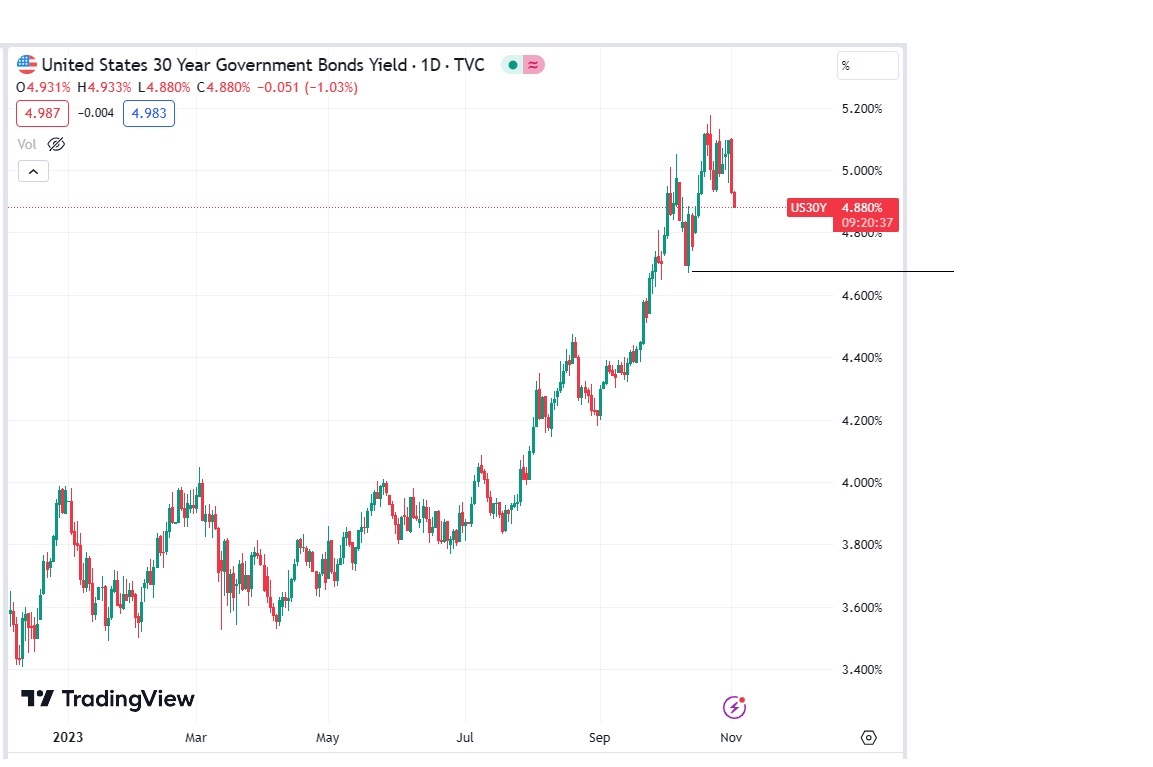1153x767 pixels.
Task: Click the Jul label on time axis
Action: coord(465,738)
